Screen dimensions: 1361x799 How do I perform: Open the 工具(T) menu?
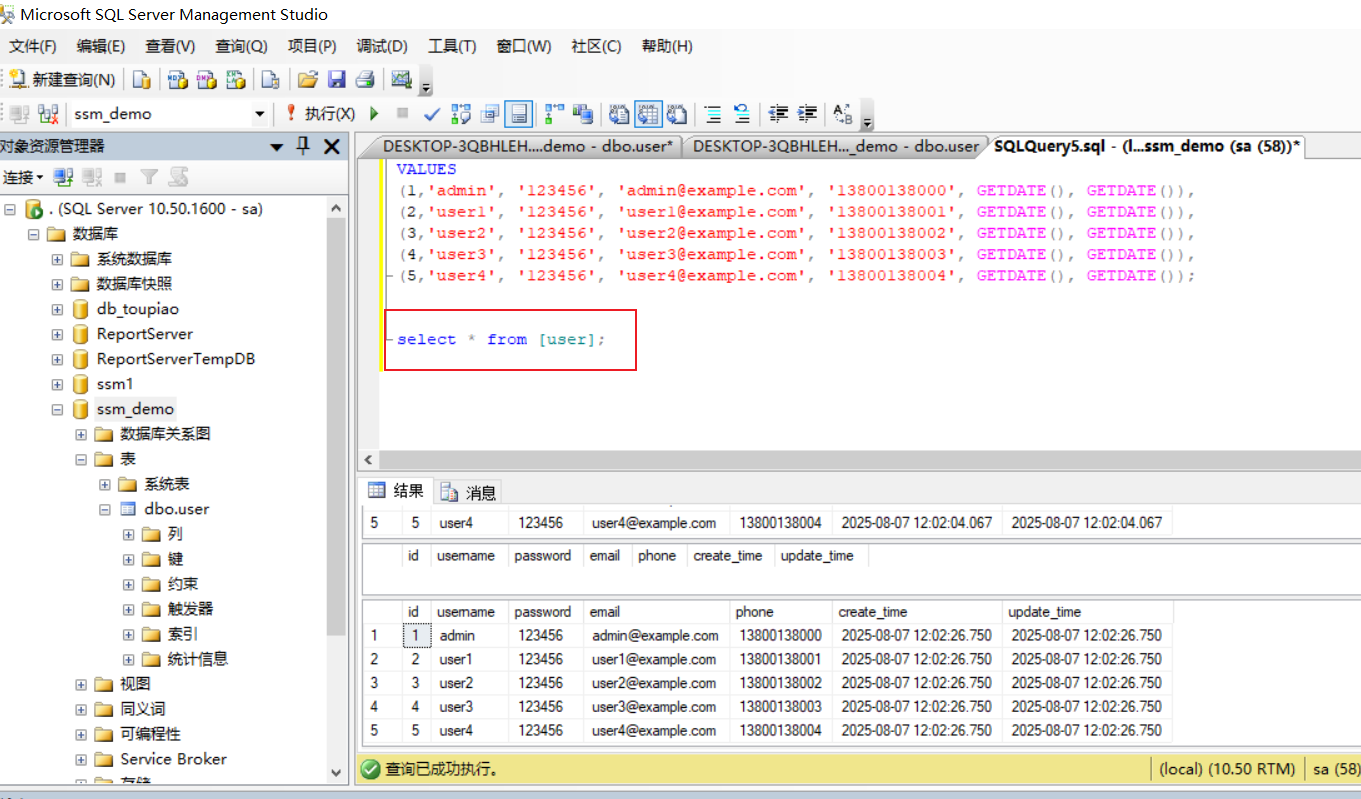[451, 46]
